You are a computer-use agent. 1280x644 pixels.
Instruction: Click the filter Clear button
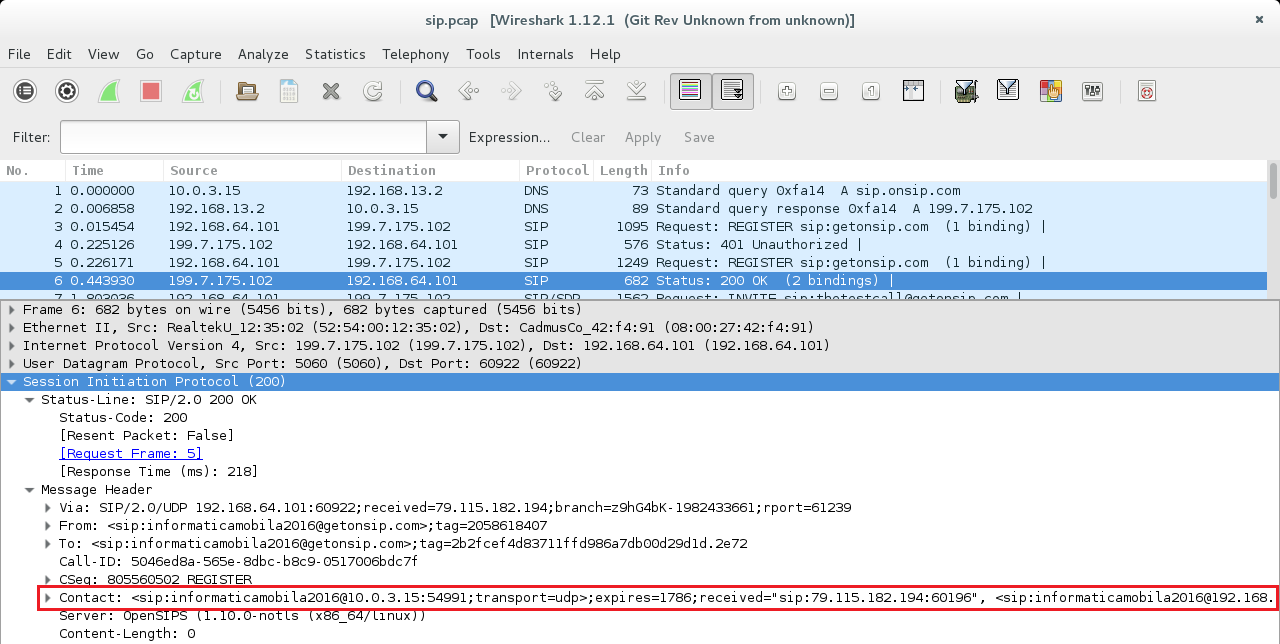pos(588,137)
